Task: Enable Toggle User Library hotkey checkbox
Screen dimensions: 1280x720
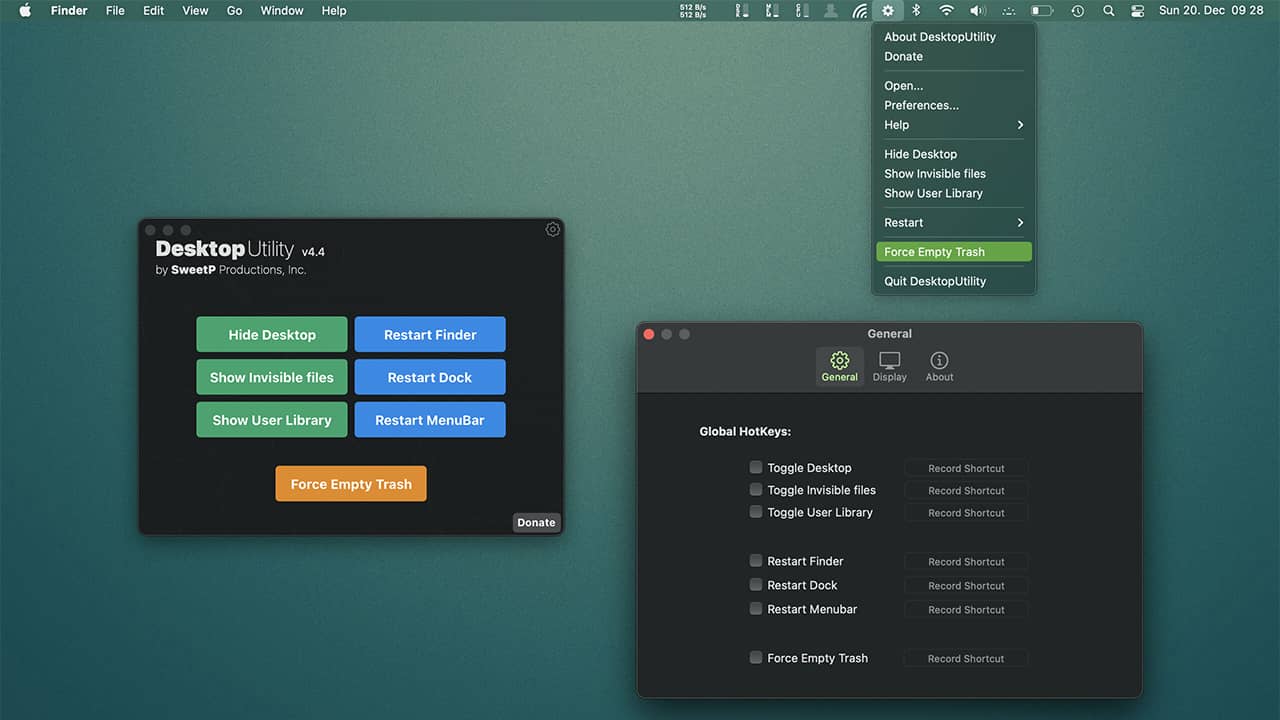Action: coord(756,511)
